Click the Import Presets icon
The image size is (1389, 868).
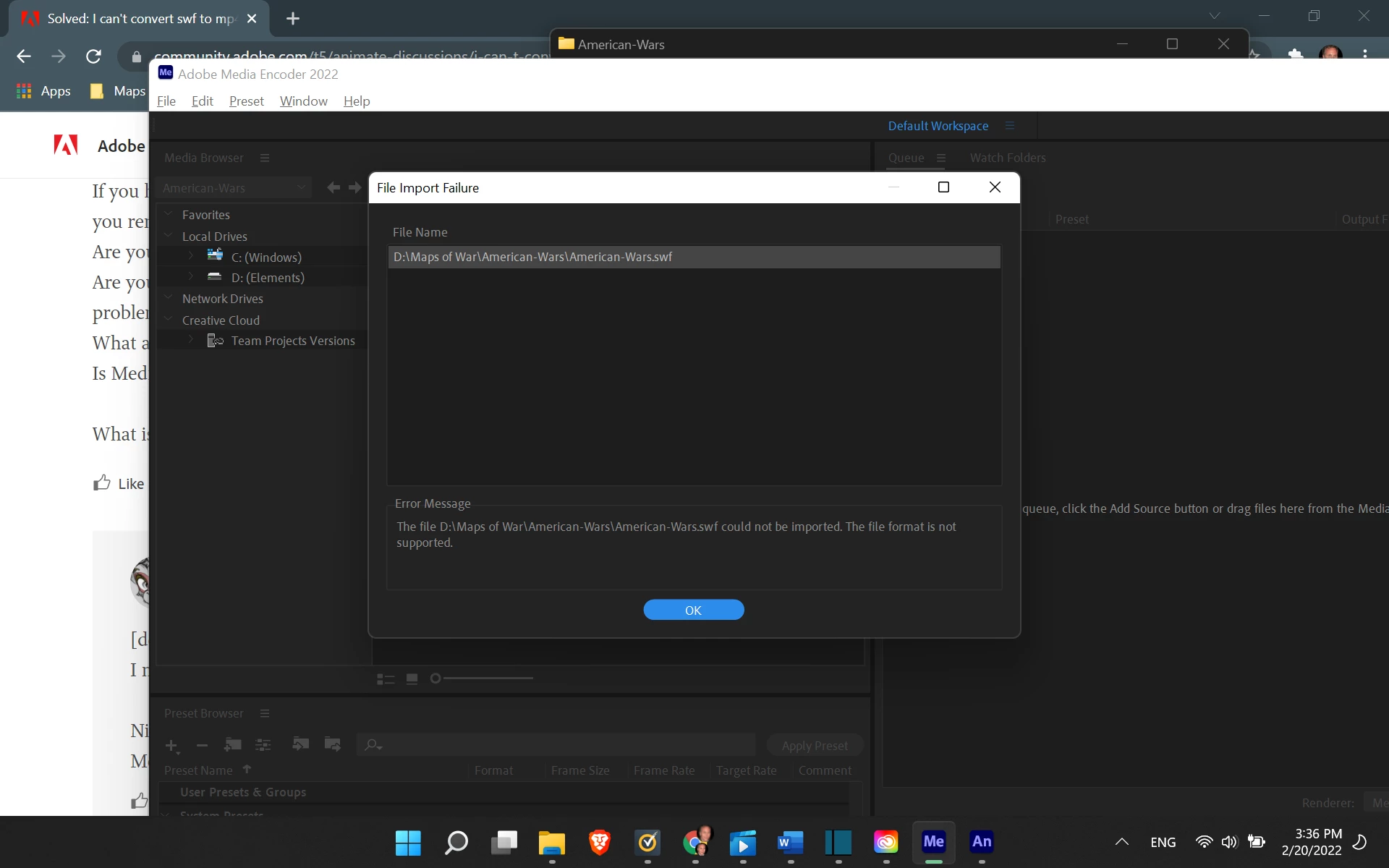coord(300,744)
